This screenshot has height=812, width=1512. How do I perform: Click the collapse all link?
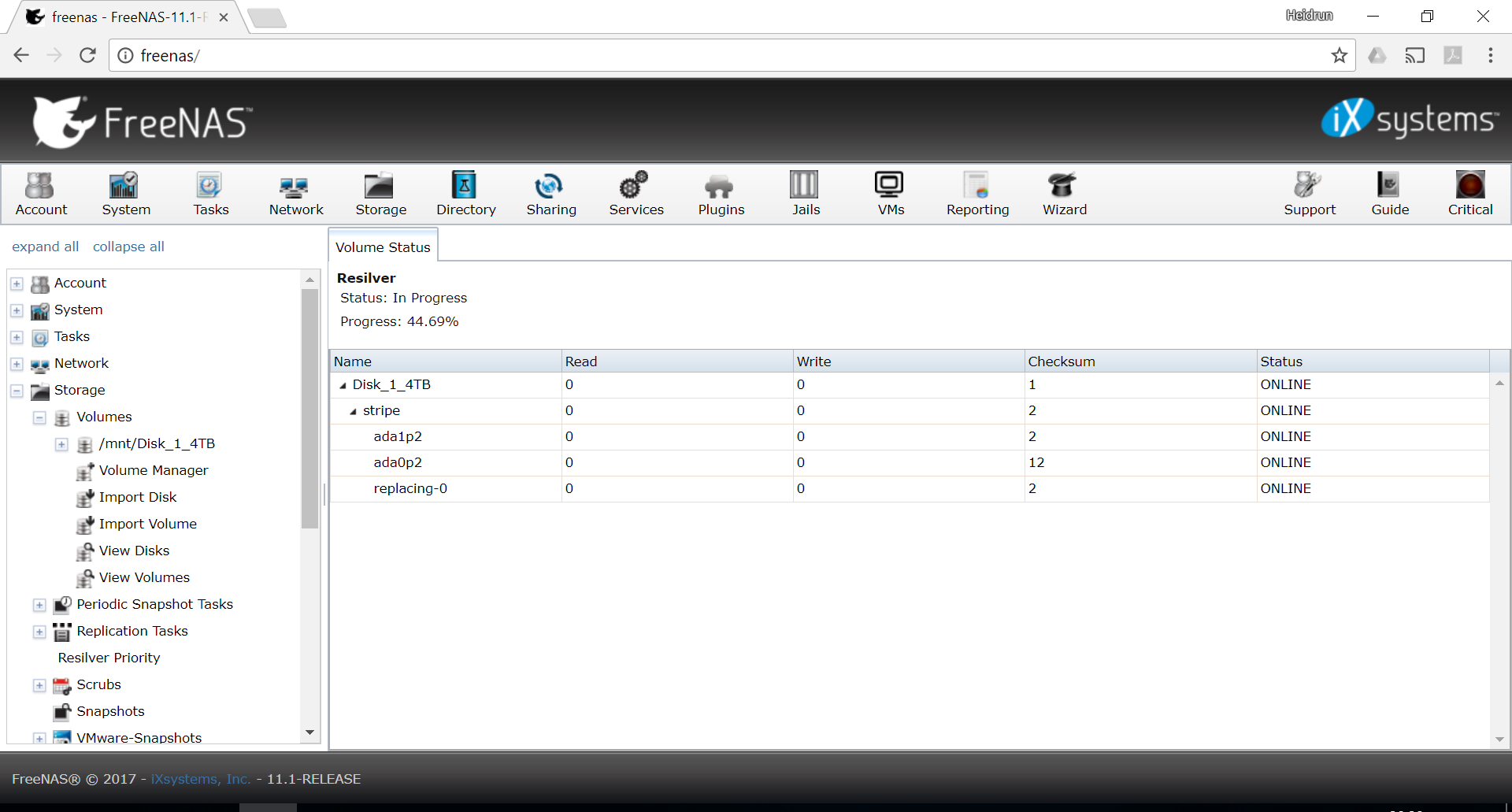pos(128,247)
